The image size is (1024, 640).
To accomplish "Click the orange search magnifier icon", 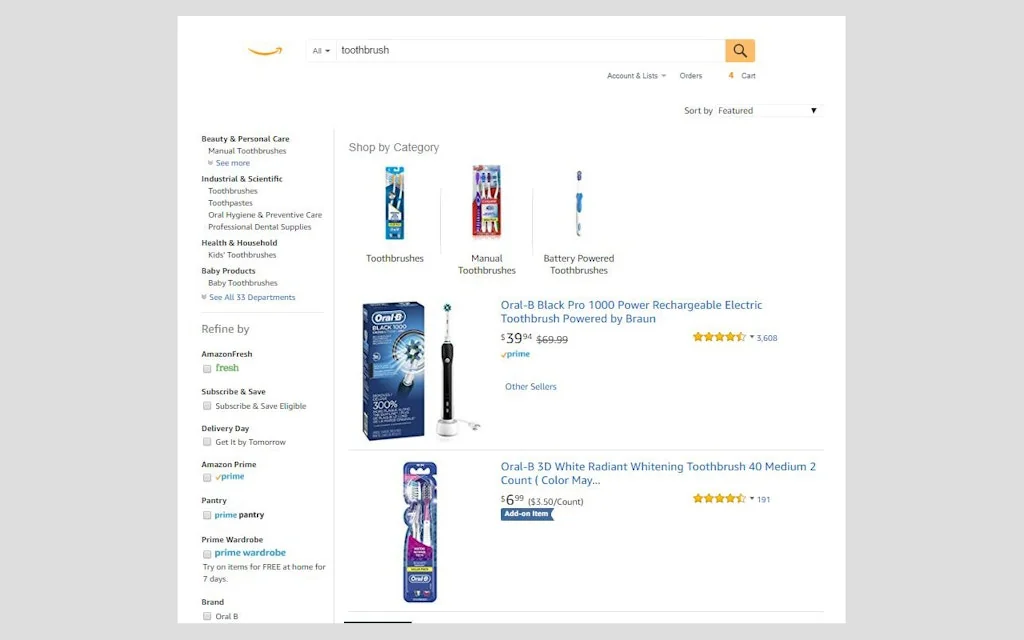I will tap(739, 49).
